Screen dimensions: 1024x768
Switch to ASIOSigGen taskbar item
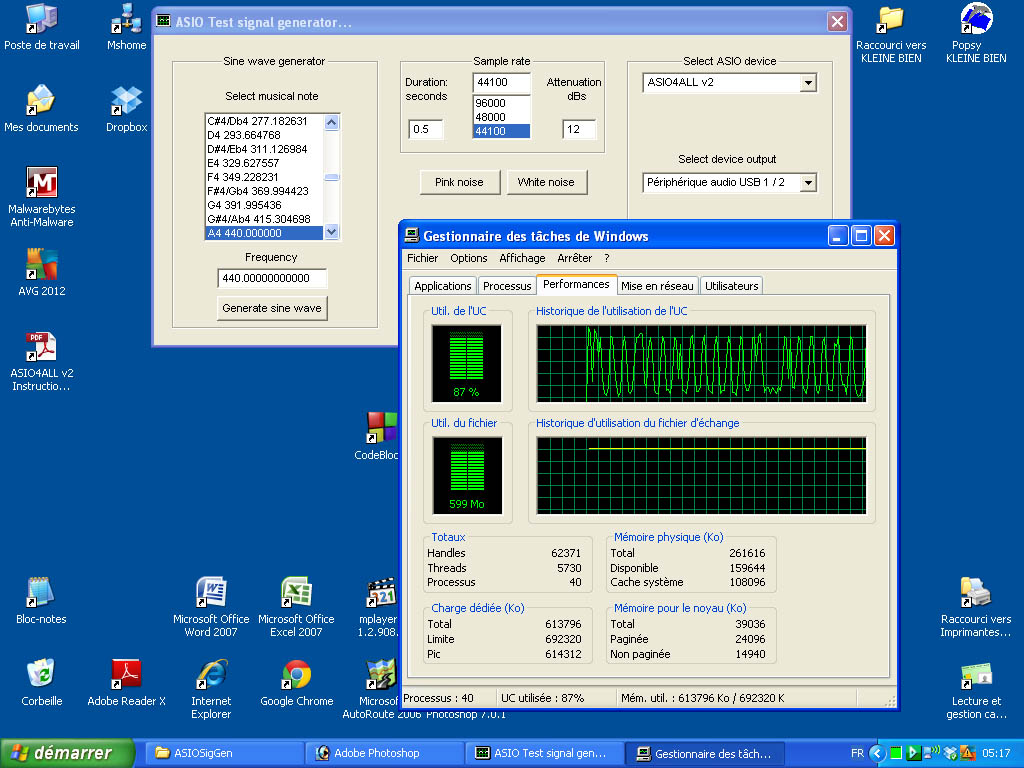[x=223, y=753]
